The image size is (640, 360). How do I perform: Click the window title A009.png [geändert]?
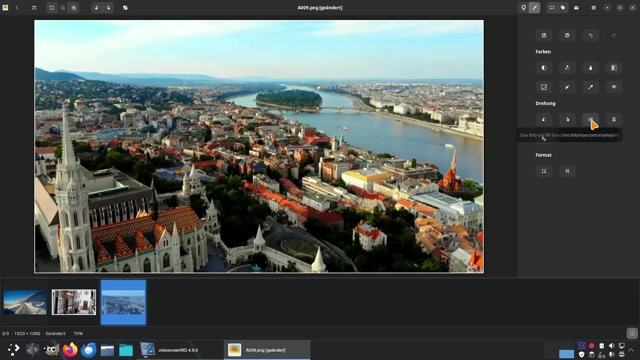tap(320, 8)
